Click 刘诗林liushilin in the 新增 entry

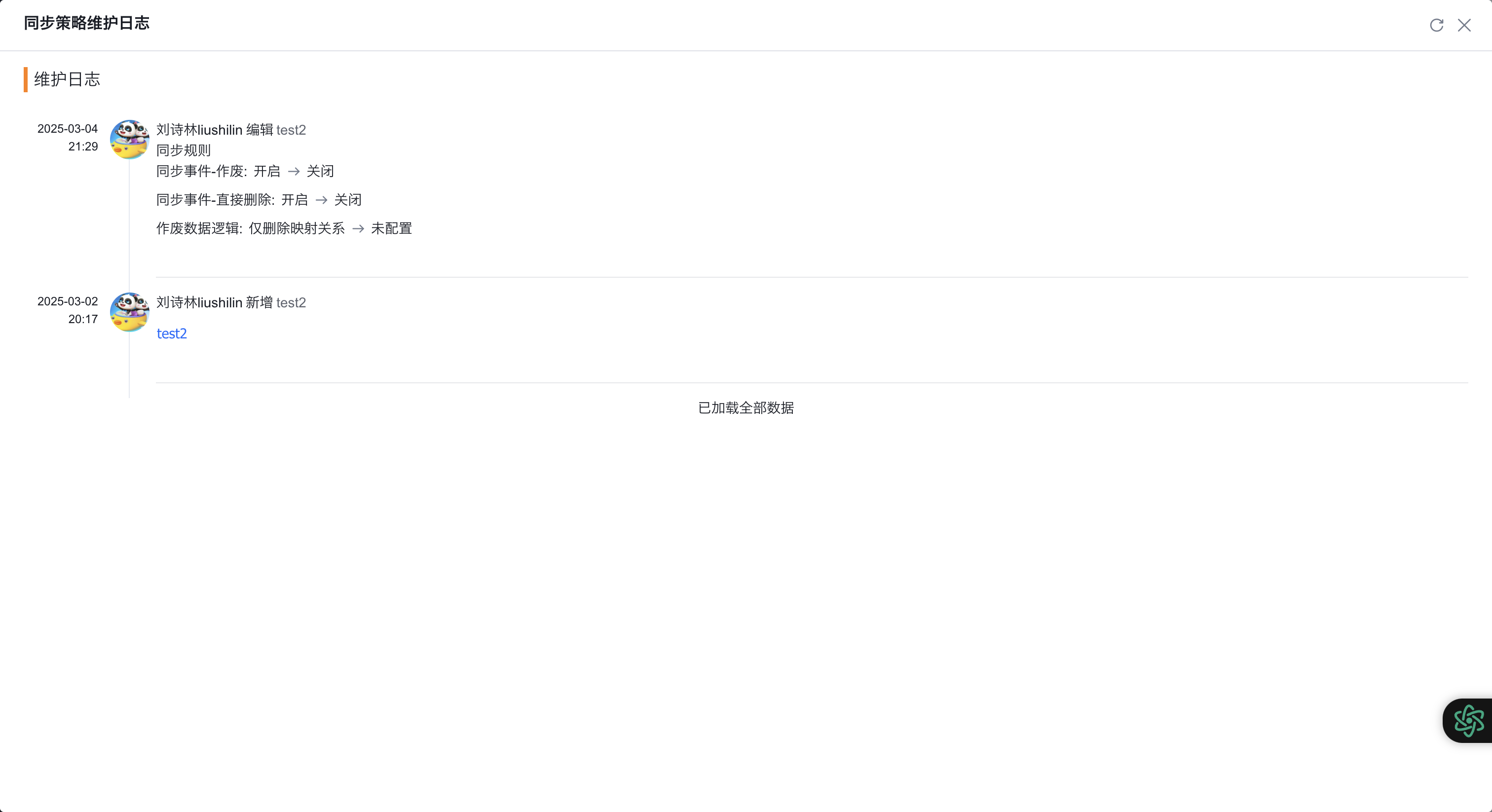click(x=199, y=302)
